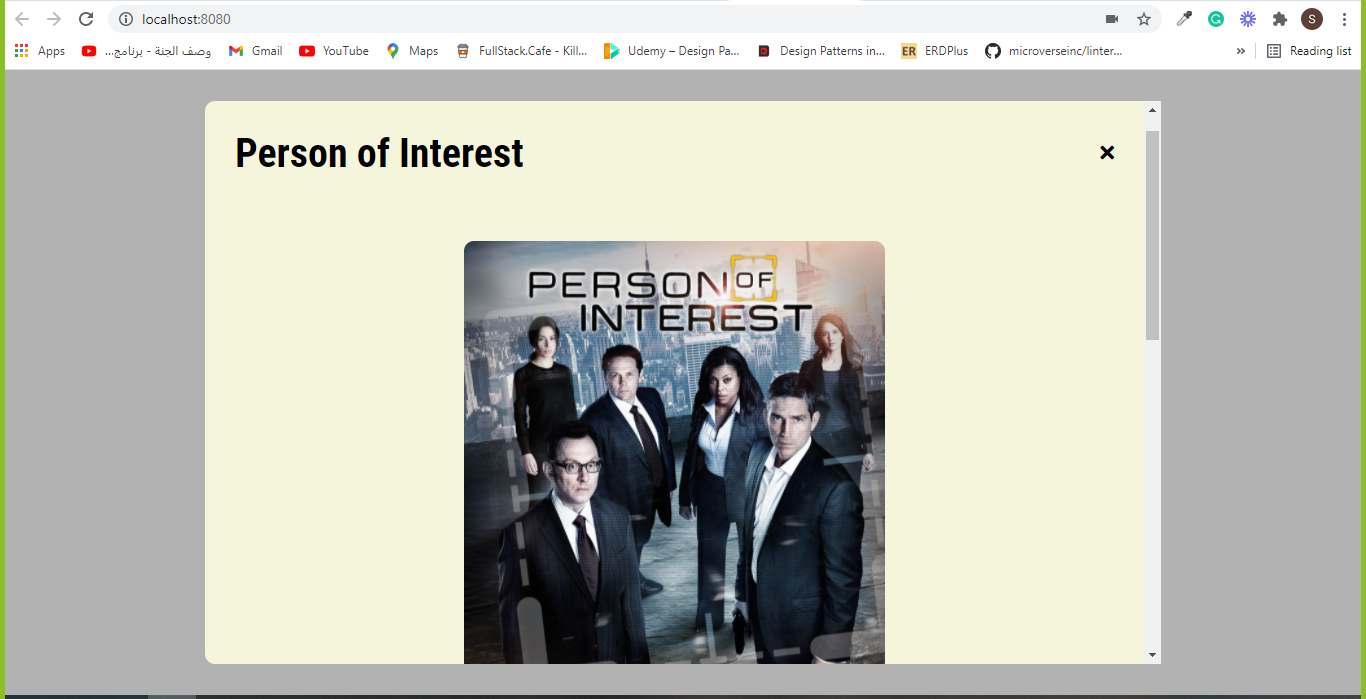Open the Chrome profile avatar S
1366x699 pixels.
point(1312,19)
